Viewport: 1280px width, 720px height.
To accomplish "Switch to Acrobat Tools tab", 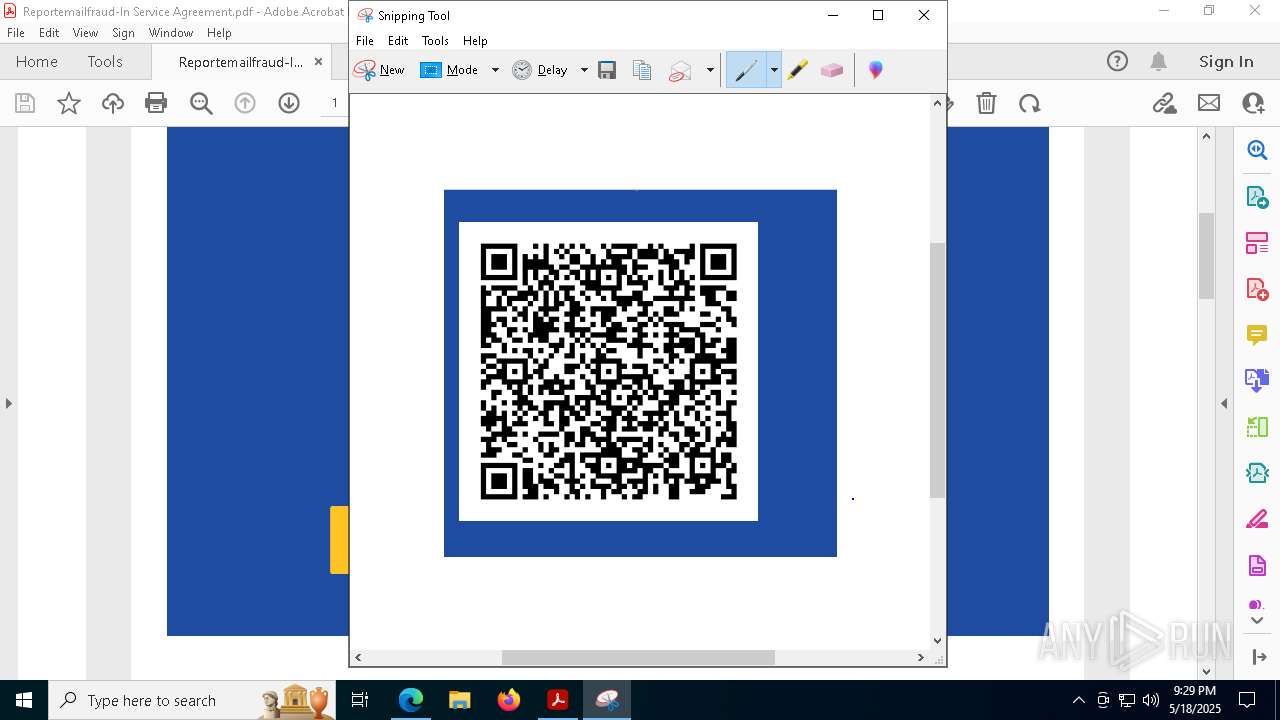I will pos(105,62).
